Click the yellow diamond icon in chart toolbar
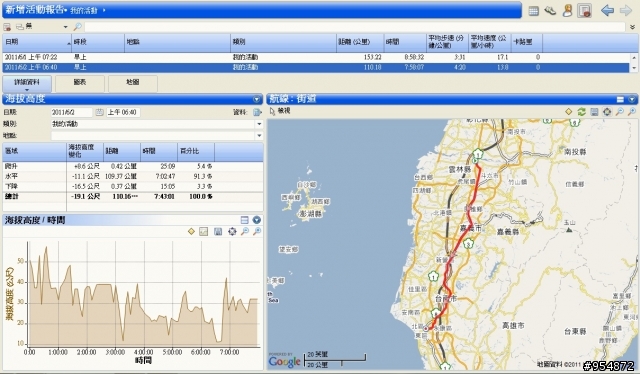640x374 pixels. pos(191,232)
